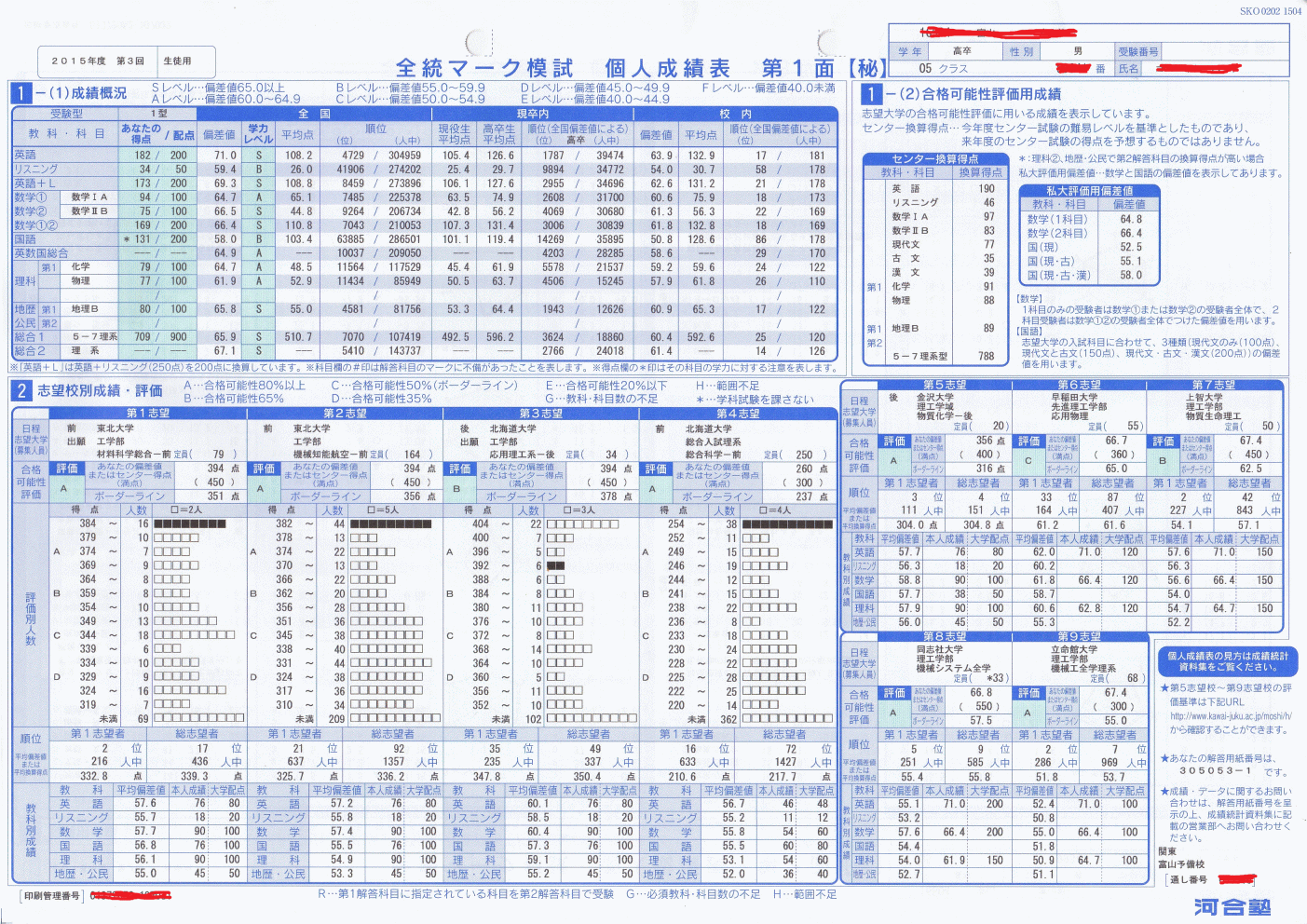1307x924 pixels.
Task: Select the 英数国総合 row label
Action: [41, 253]
